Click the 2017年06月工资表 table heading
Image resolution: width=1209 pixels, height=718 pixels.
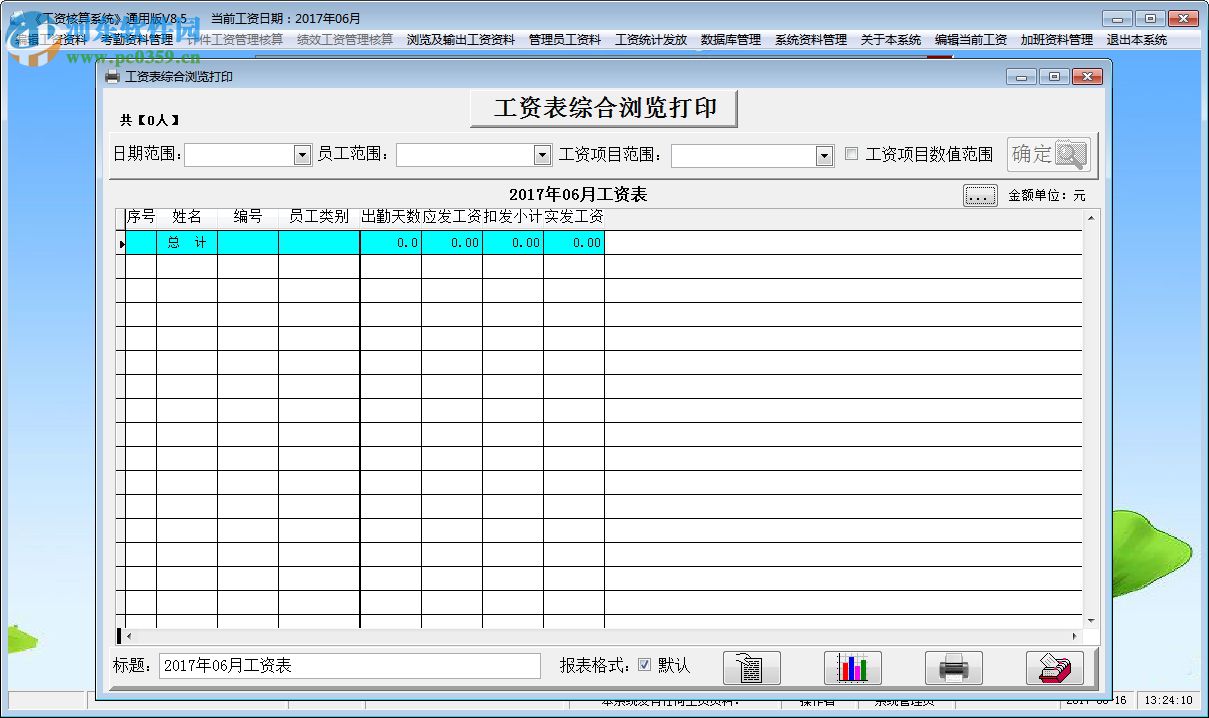pyautogui.click(x=578, y=195)
